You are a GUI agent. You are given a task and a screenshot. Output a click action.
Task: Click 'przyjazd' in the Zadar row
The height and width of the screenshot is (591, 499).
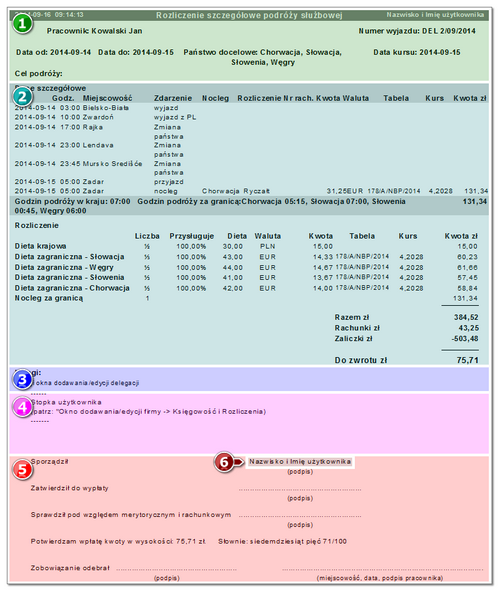tap(168, 182)
